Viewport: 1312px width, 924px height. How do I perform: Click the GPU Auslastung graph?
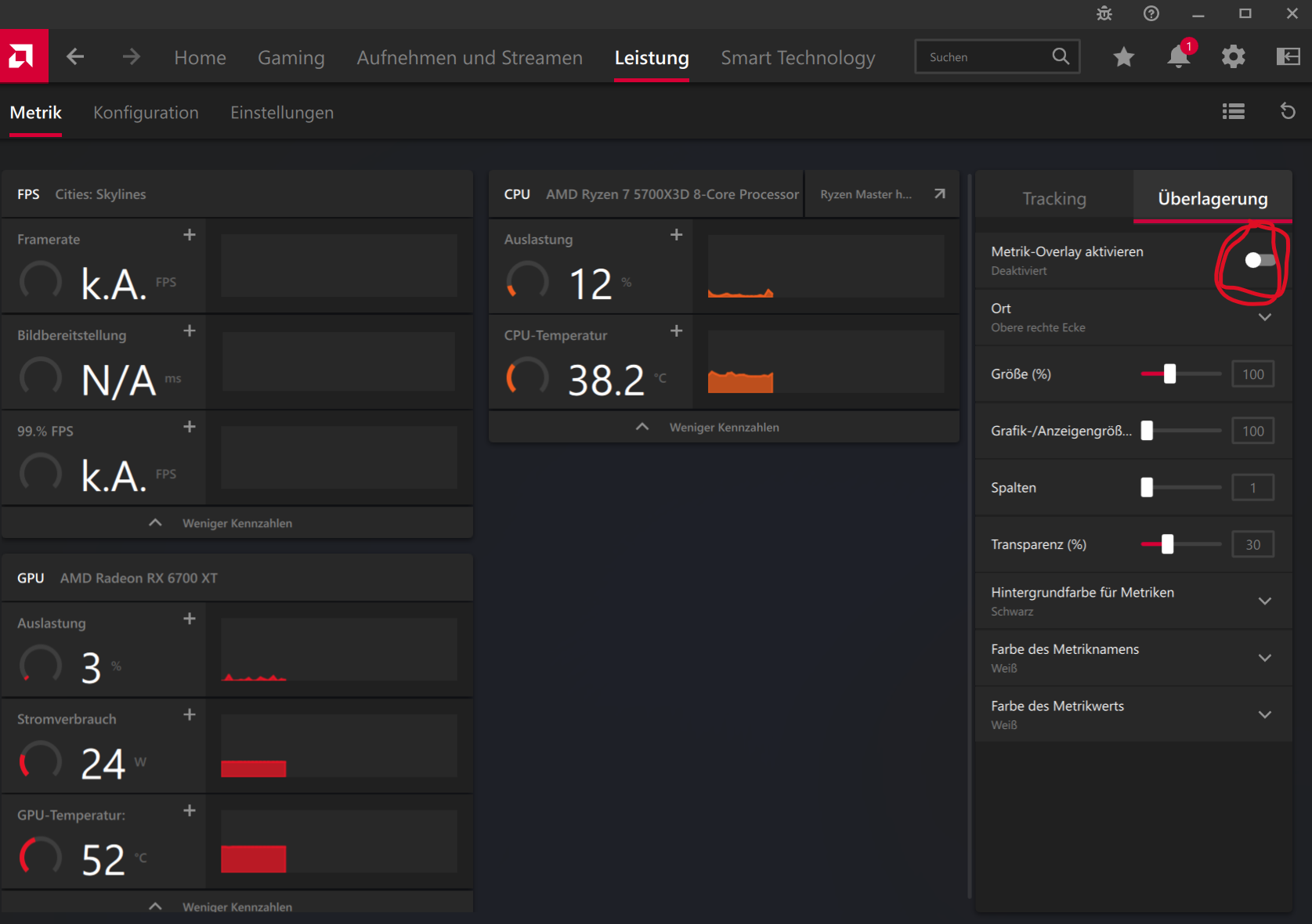(x=339, y=649)
